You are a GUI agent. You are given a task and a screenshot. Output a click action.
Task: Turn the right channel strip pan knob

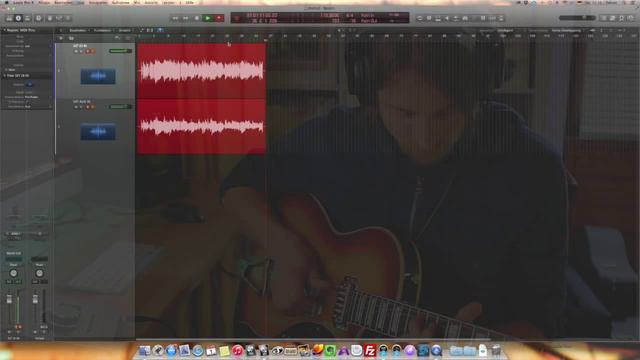39,273
